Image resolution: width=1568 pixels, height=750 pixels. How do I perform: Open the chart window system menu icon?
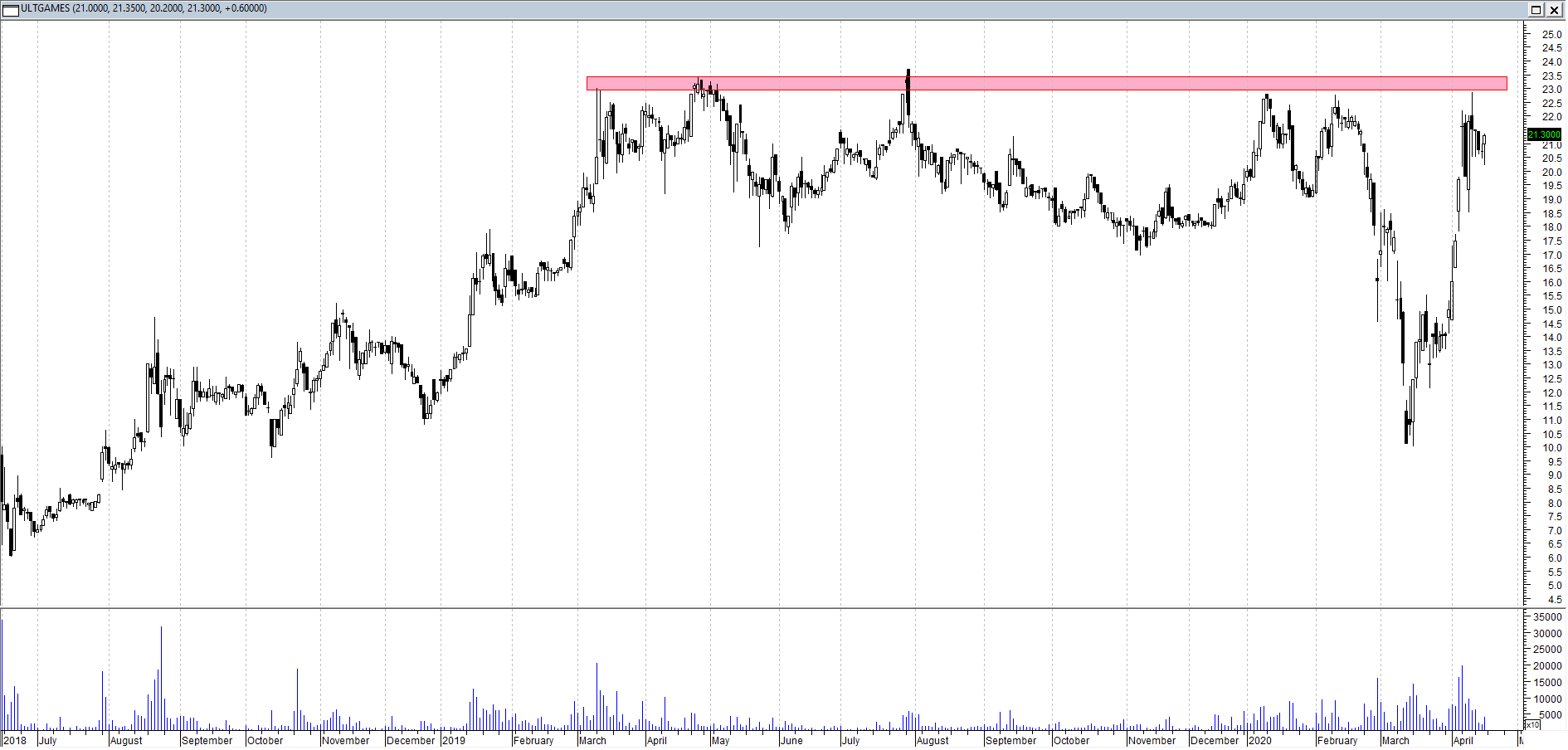click(x=10, y=9)
